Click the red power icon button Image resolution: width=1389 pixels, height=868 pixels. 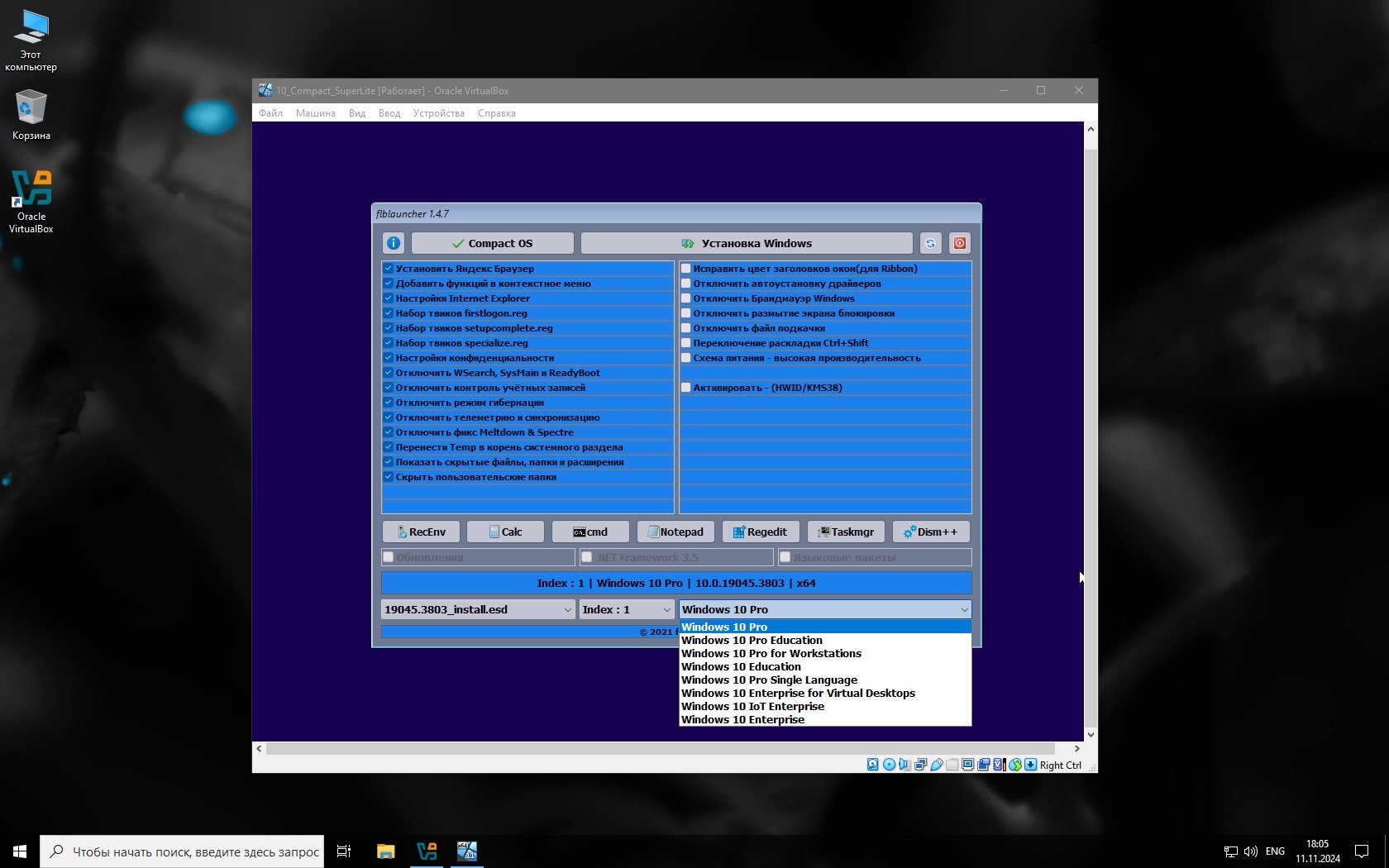(x=959, y=243)
